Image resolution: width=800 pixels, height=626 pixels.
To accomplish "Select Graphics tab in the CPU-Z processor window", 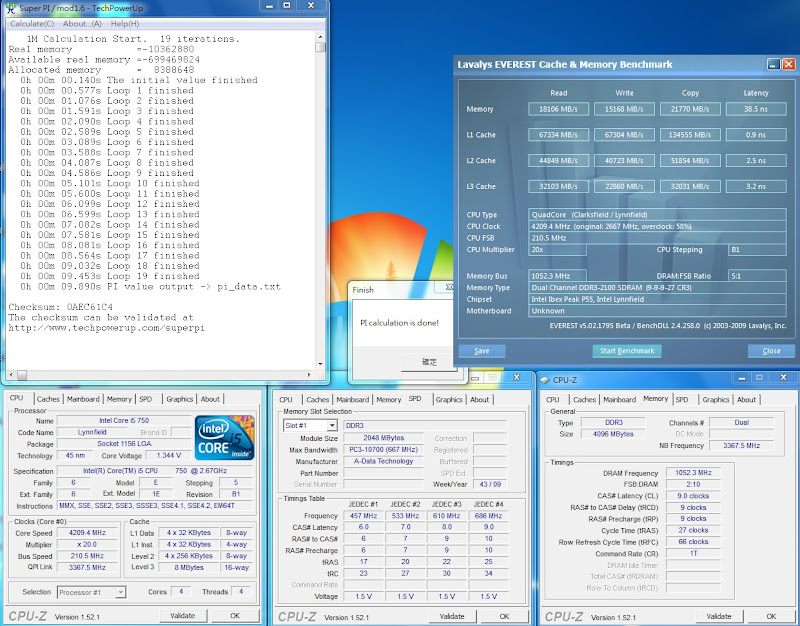I will coord(180,399).
